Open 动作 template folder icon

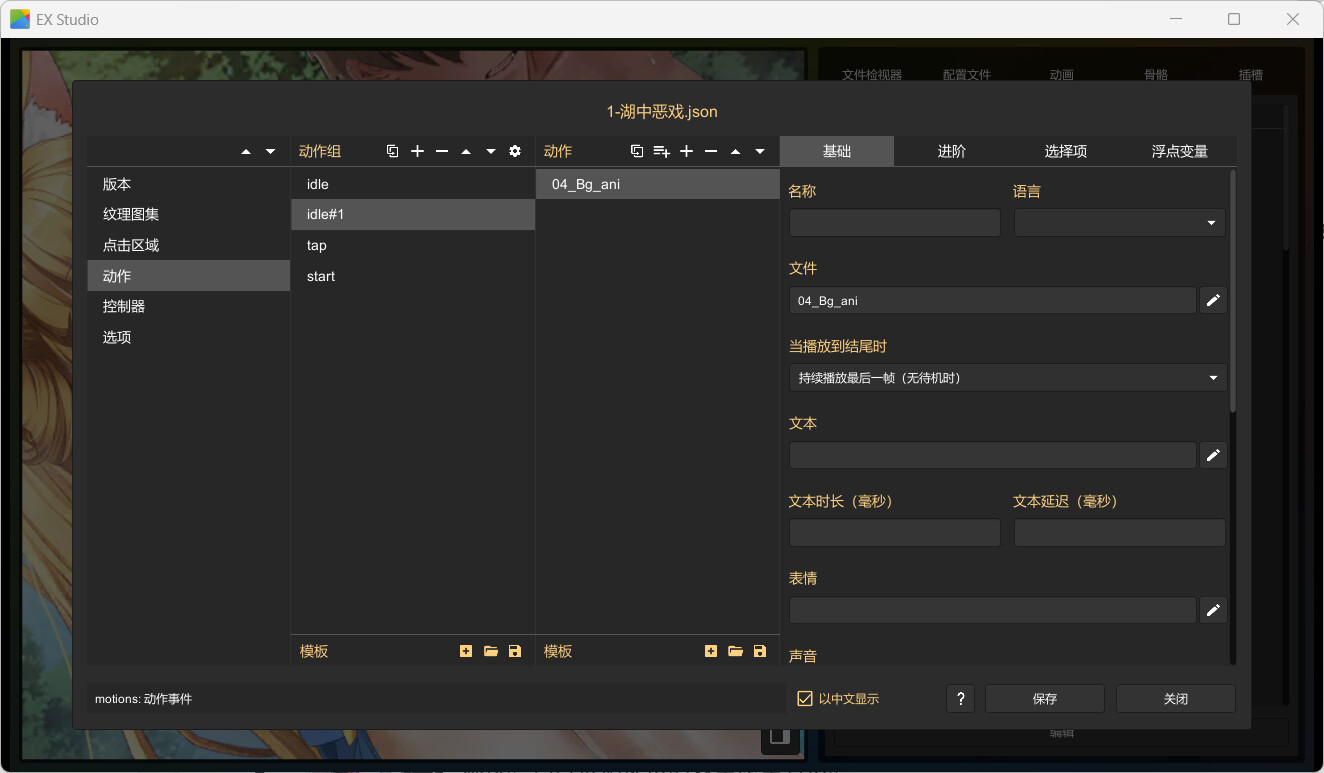pos(735,651)
